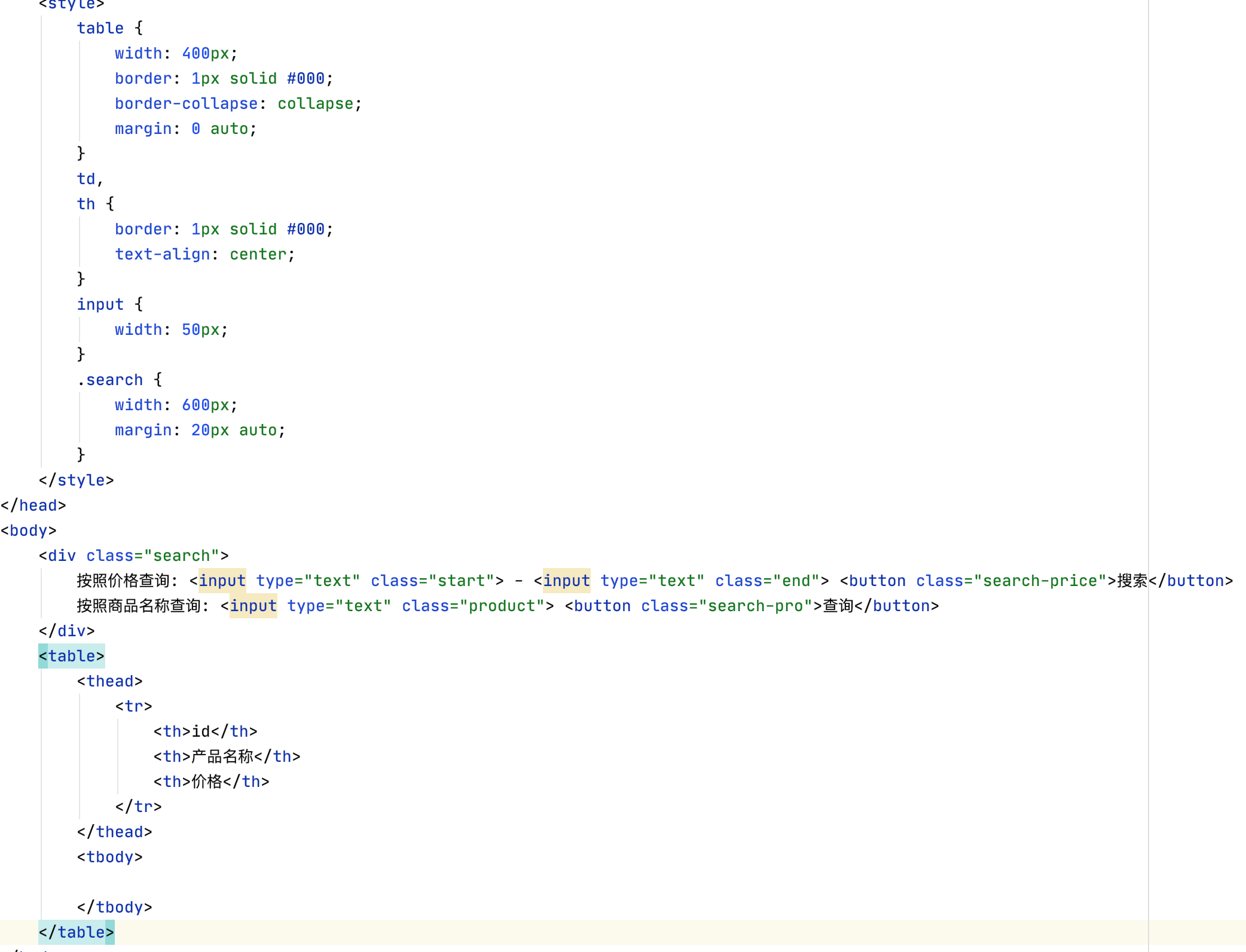Screen dimensions: 1246x952
Task: Click the opening <tbody> tag
Action: [110, 857]
